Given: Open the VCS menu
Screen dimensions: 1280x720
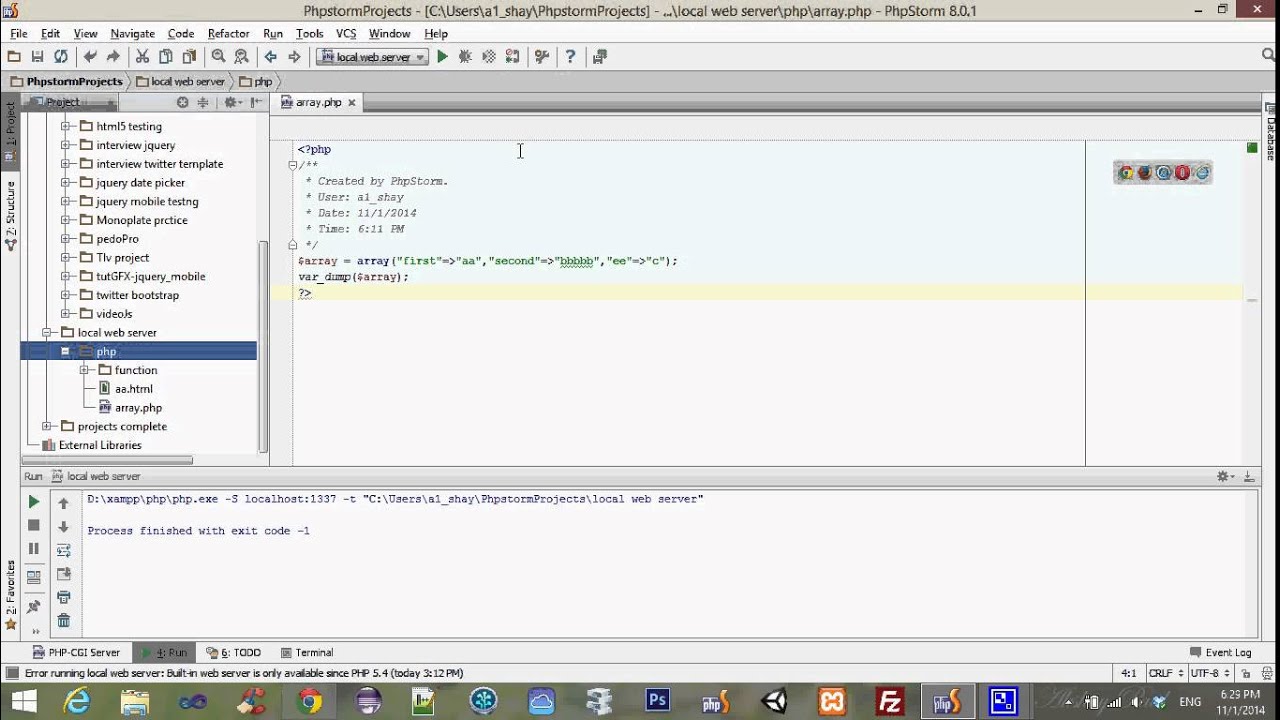Looking at the screenshot, I should [x=346, y=33].
